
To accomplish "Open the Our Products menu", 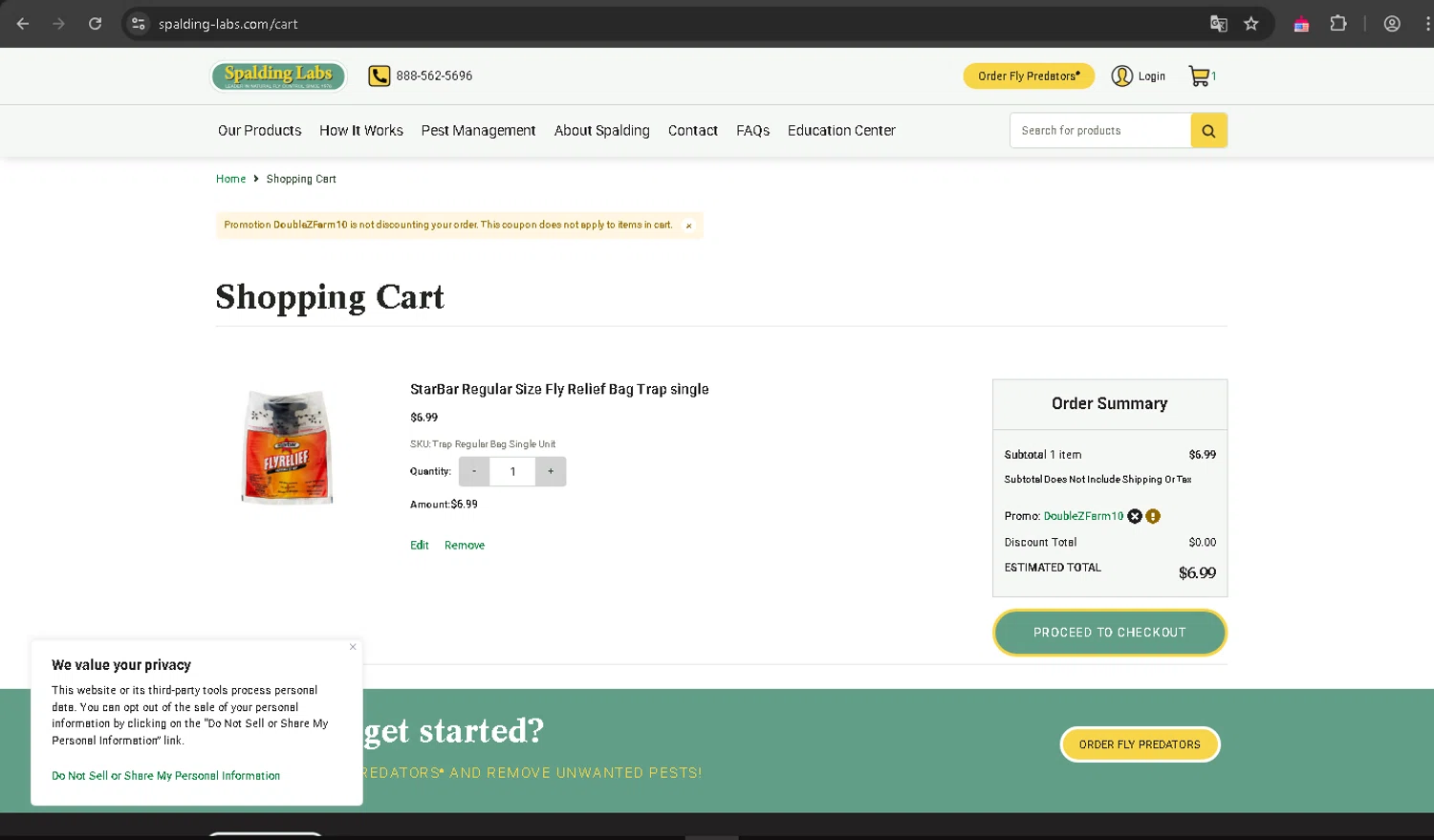I will (259, 131).
